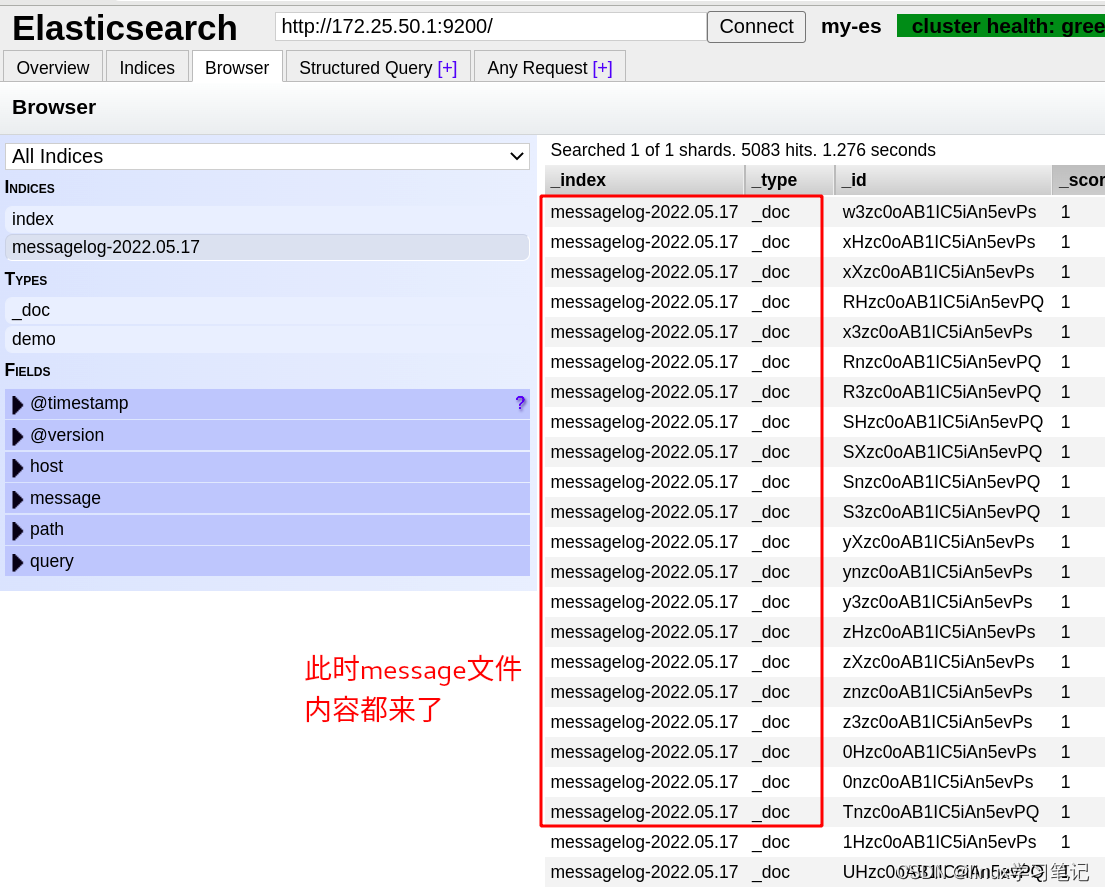Screen dimensions: 1105x891
Task: Open row with id zHzc0oAB1IC5iAn5evPs
Action: (825, 632)
